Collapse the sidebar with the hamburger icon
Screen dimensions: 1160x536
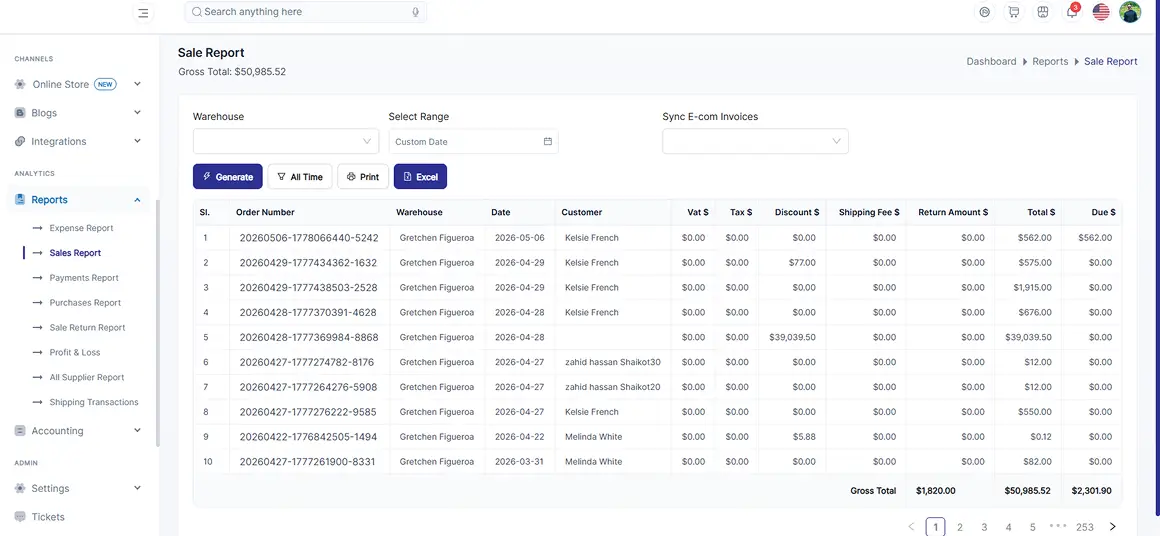coord(144,13)
